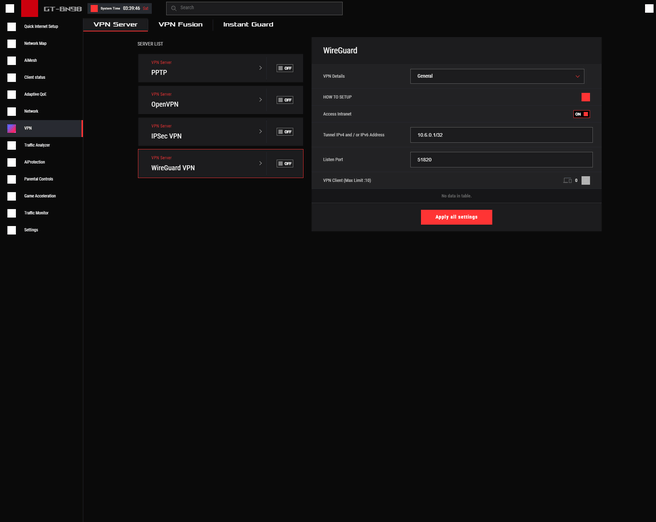Click the red HOW TO SETUP icon

(x=585, y=97)
